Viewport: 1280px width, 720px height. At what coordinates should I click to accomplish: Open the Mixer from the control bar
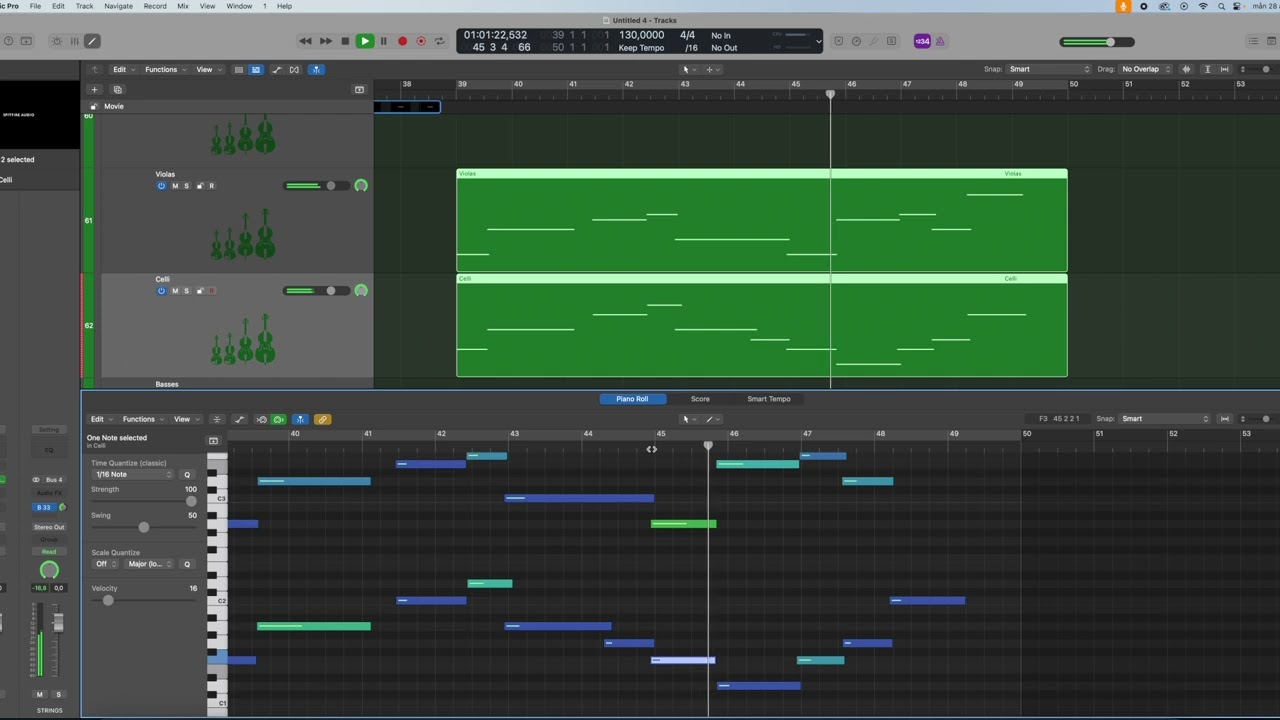74,41
